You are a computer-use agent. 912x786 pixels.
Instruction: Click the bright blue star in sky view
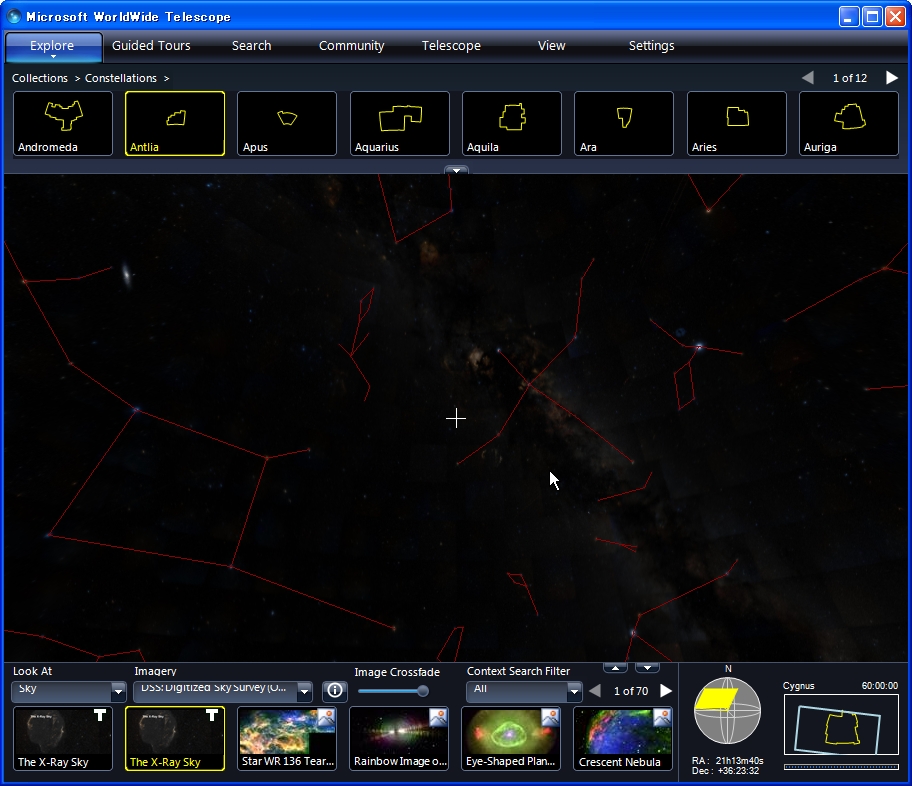699,347
